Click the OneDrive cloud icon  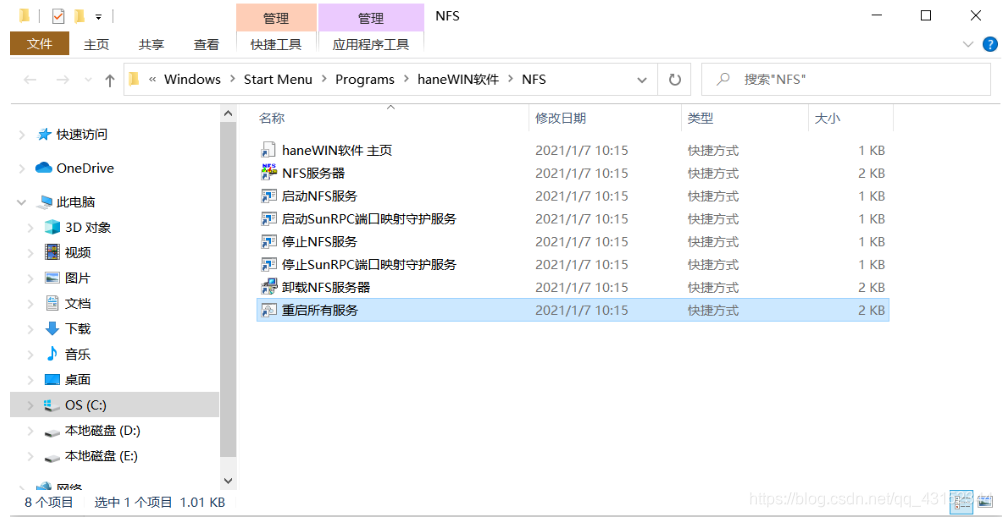tap(43, 168)
